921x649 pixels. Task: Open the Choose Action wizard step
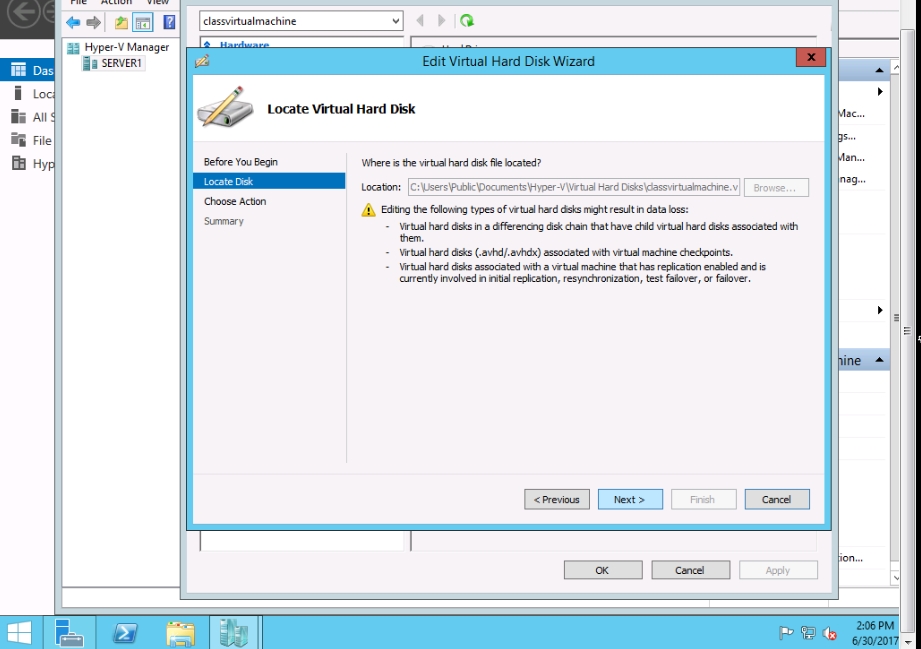pyautogui.click(x=235, y=201)
